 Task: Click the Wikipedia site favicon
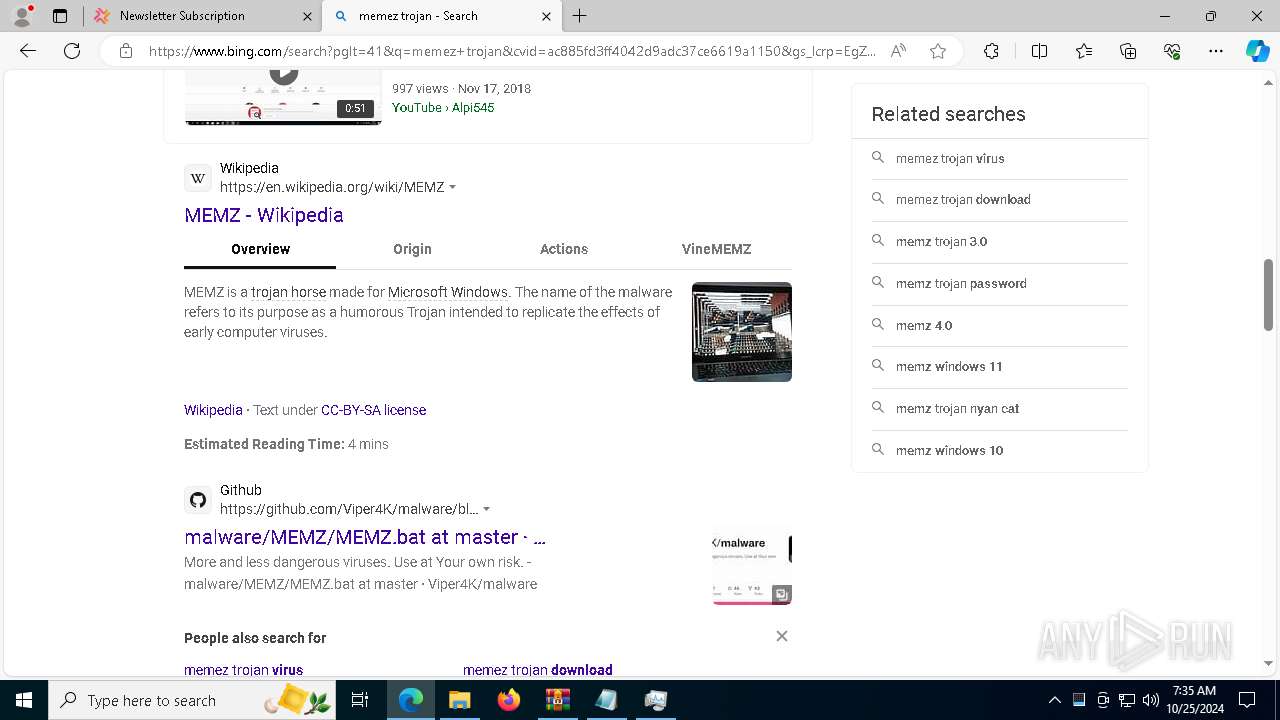[x=198, y=178]
